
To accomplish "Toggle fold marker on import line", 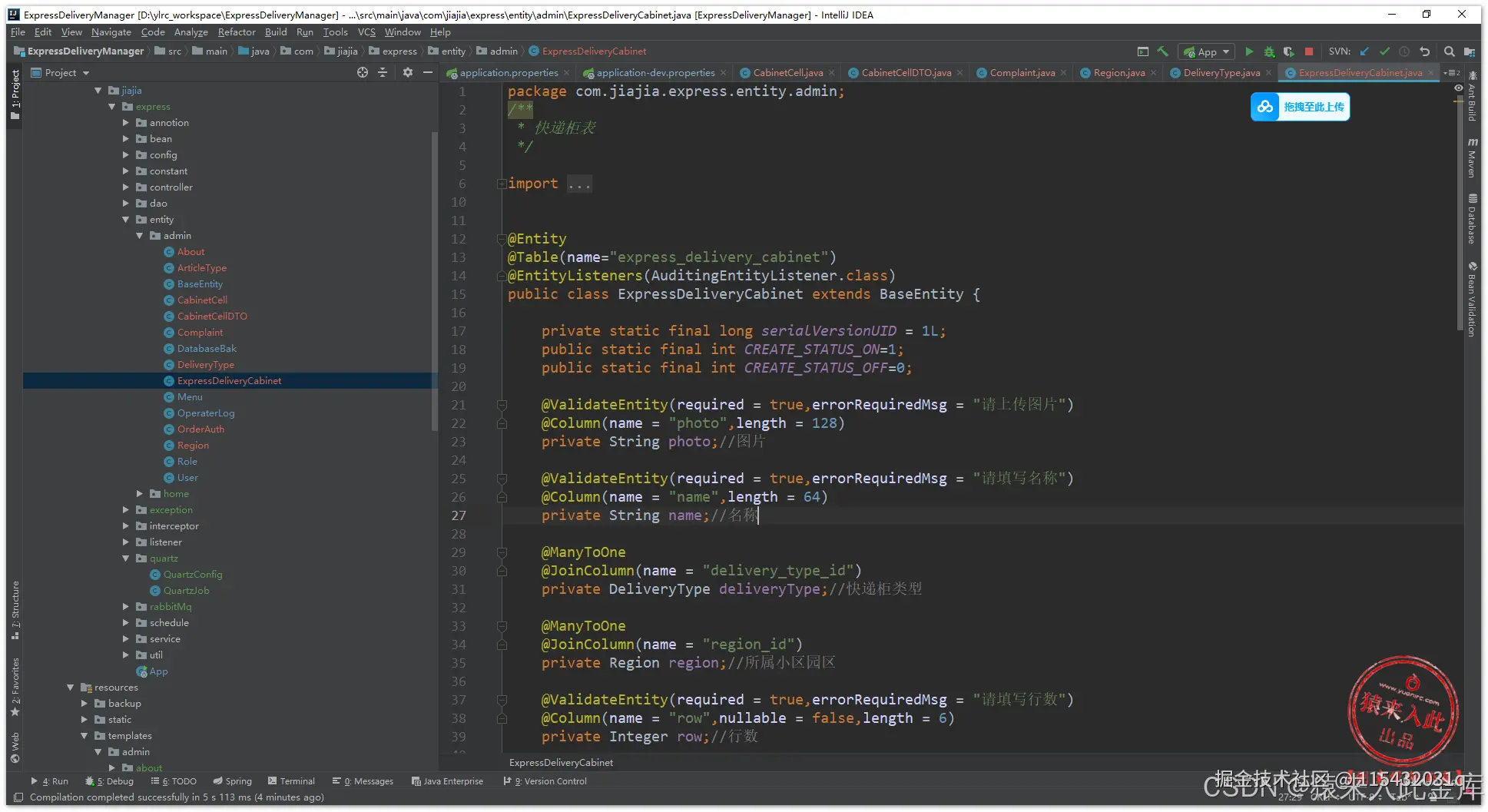I will (x=501, y=184).
